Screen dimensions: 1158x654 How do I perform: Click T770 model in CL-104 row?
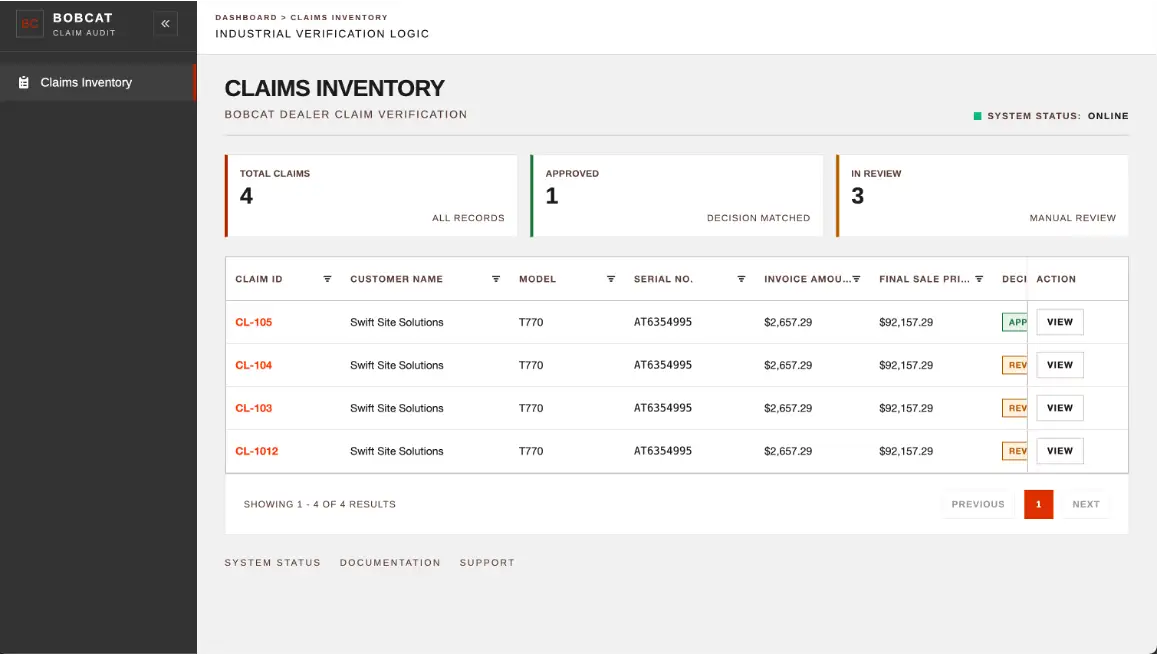(x=531, y=365)
